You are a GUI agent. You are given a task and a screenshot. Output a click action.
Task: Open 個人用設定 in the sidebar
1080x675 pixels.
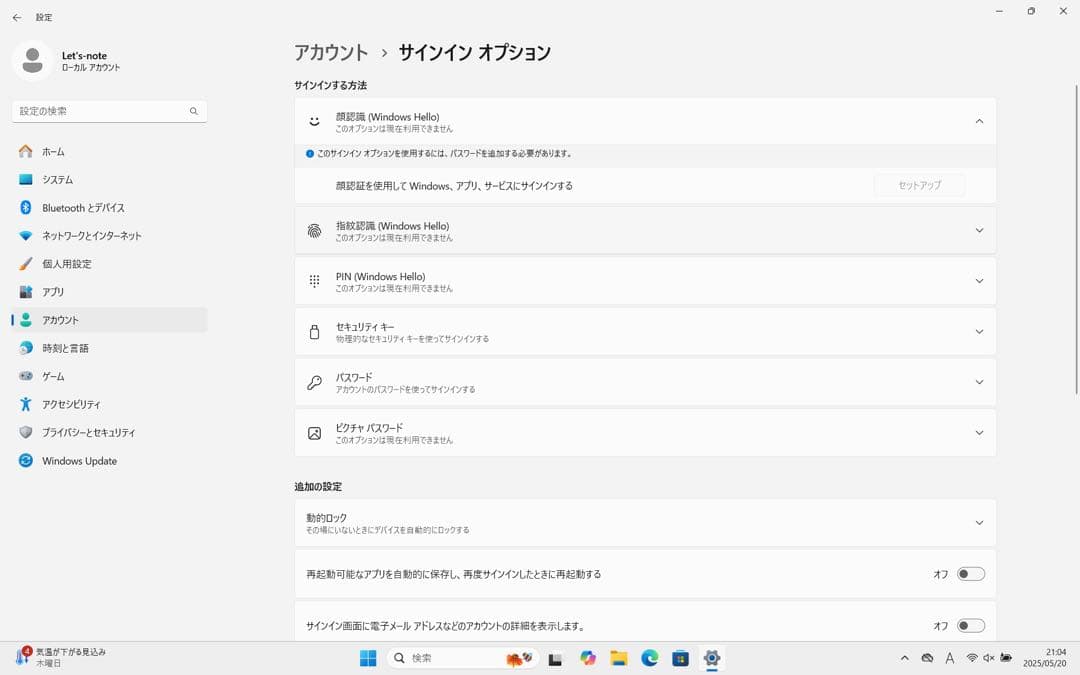65,263
